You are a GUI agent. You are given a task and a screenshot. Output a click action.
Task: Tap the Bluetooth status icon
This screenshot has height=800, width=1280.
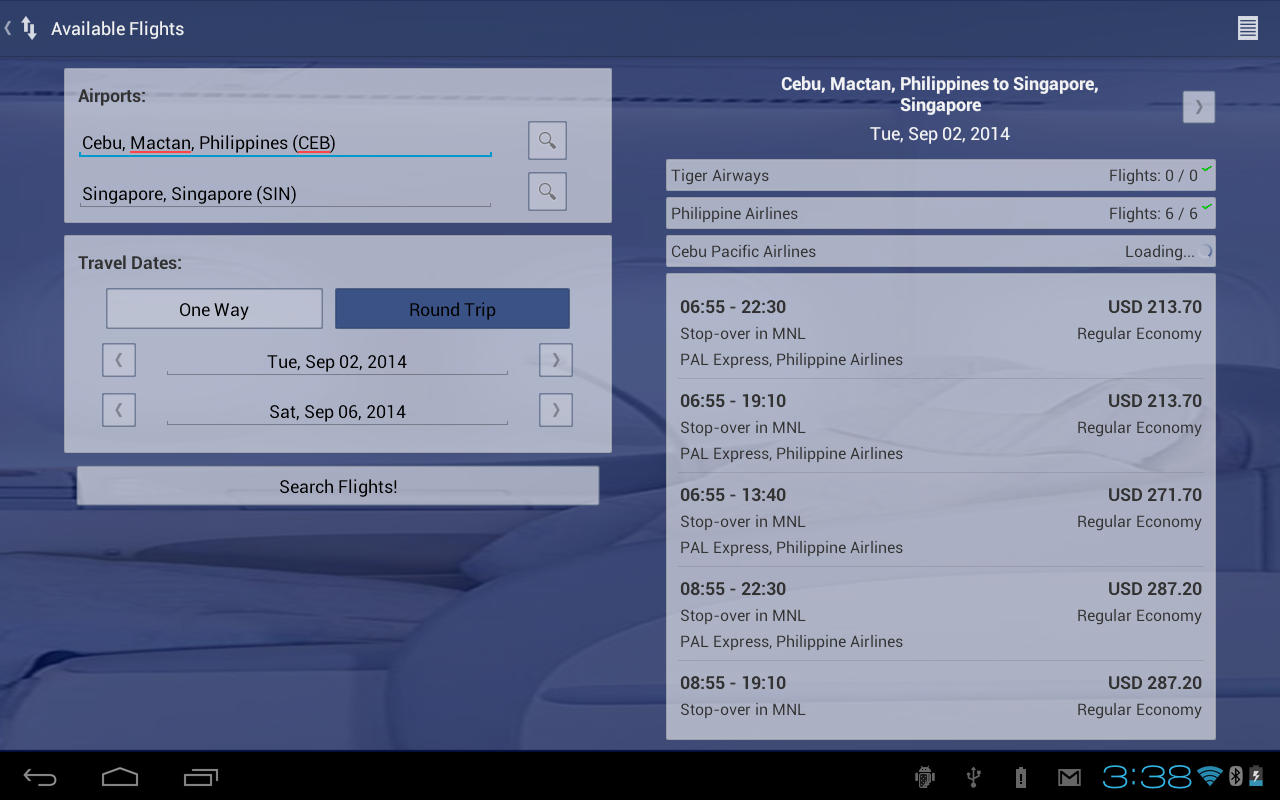(1235, 776)
